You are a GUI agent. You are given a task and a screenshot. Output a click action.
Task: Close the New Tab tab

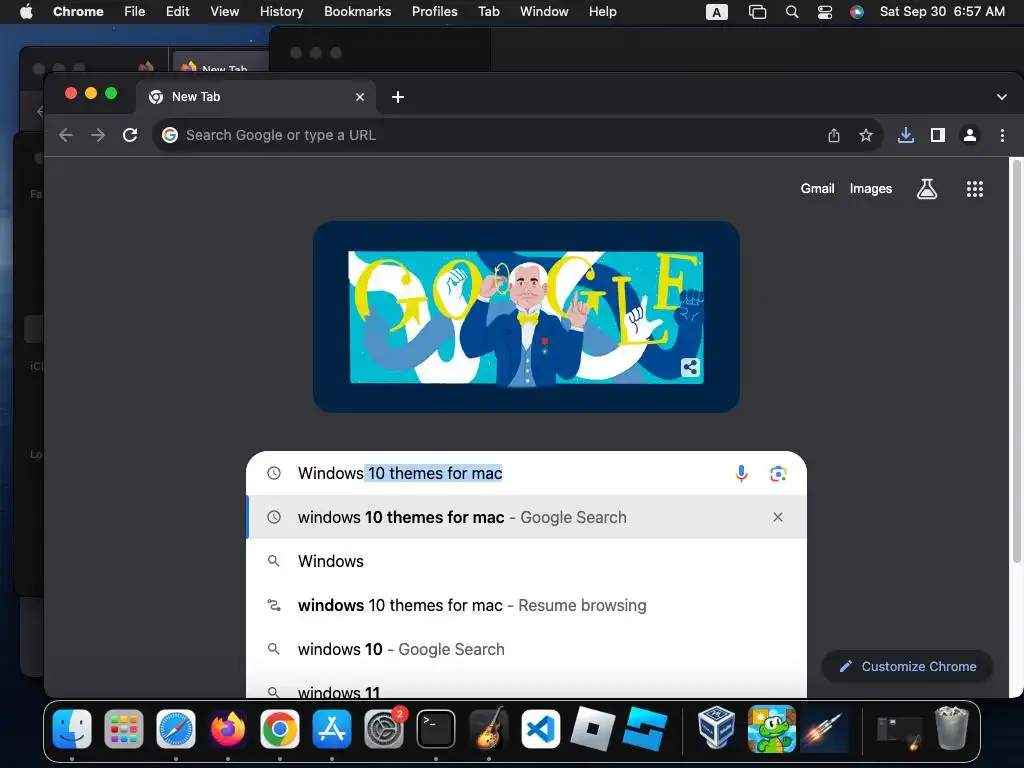pos(360,97)
